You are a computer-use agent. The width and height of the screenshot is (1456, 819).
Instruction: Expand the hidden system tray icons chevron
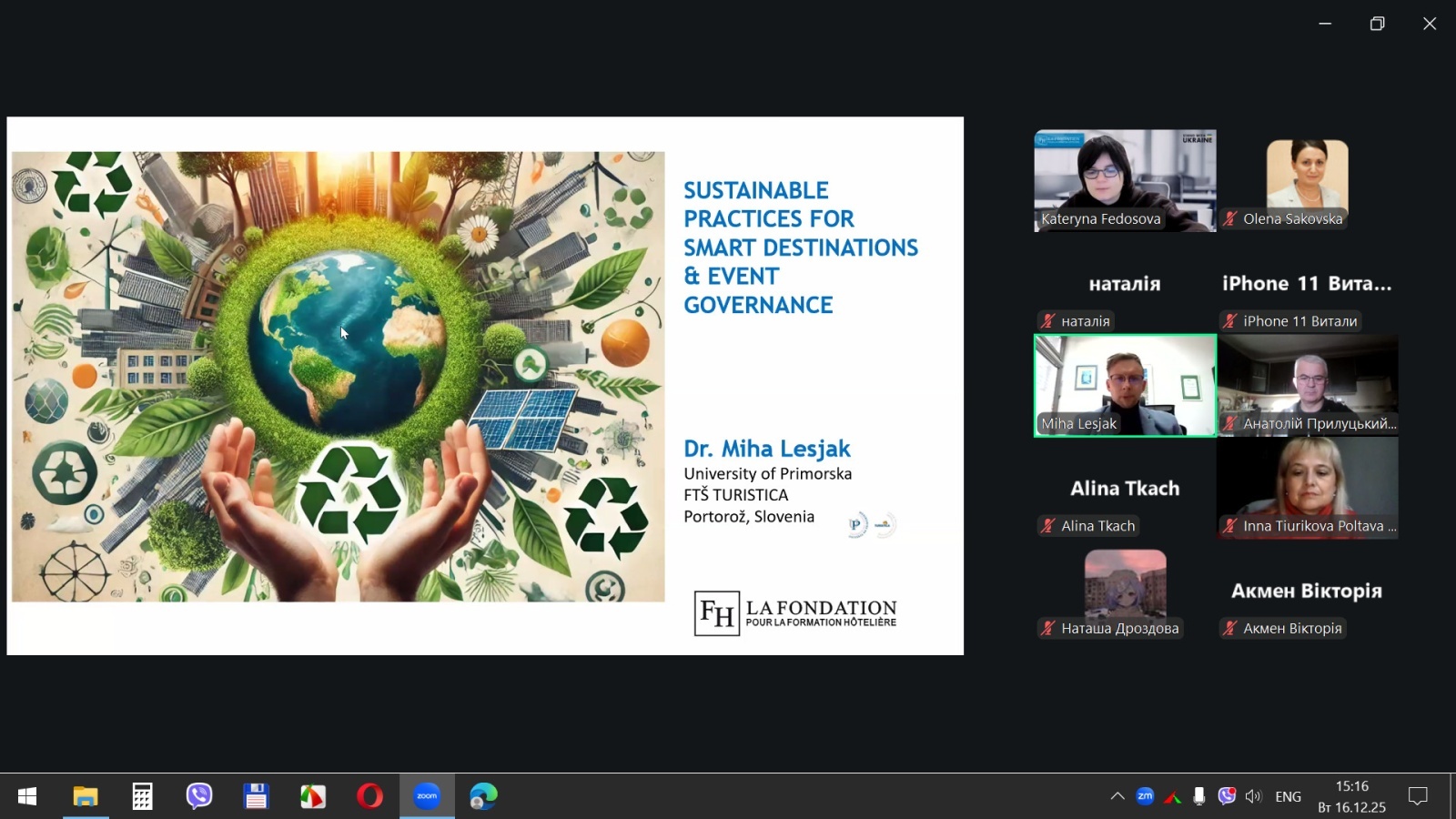click(1117, 796)
